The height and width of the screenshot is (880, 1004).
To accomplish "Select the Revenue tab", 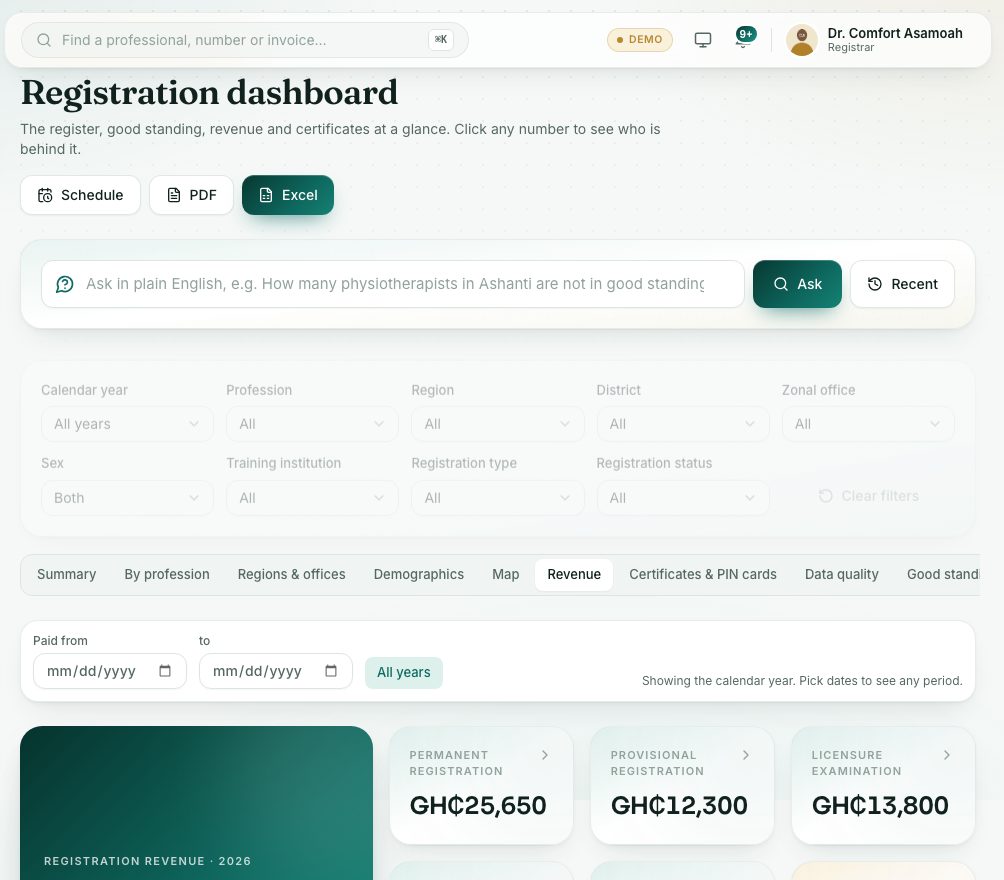I will coord(574,574).
